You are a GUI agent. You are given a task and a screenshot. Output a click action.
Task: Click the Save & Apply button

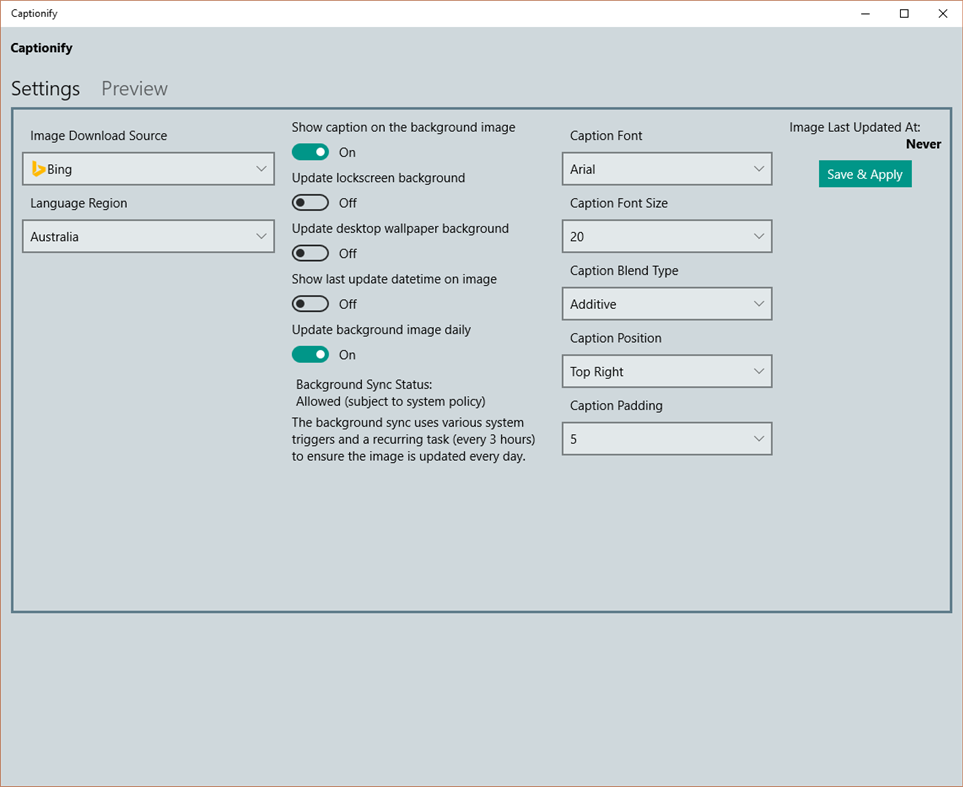(864, 173)
